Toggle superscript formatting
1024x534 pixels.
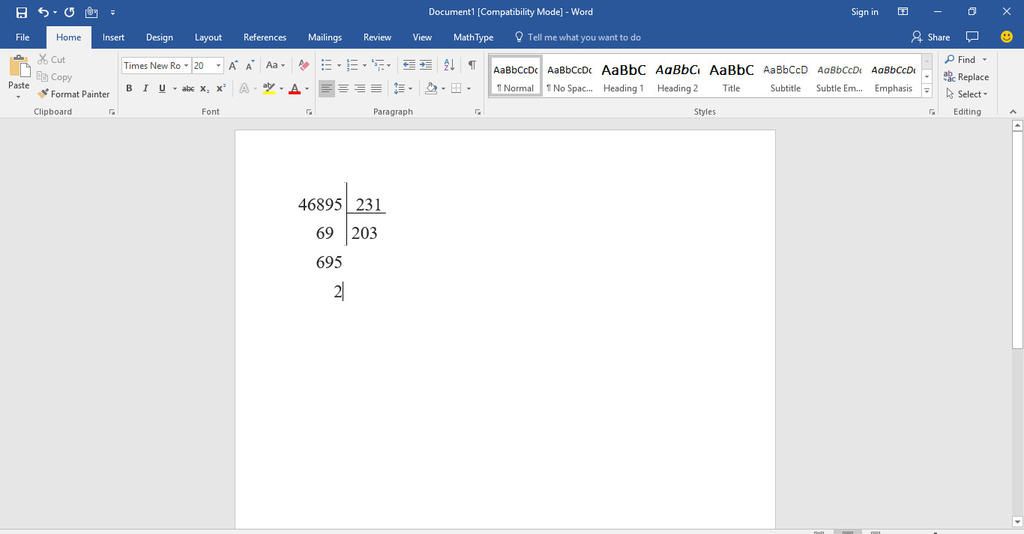pyautogui.click(x=221, y=88)
